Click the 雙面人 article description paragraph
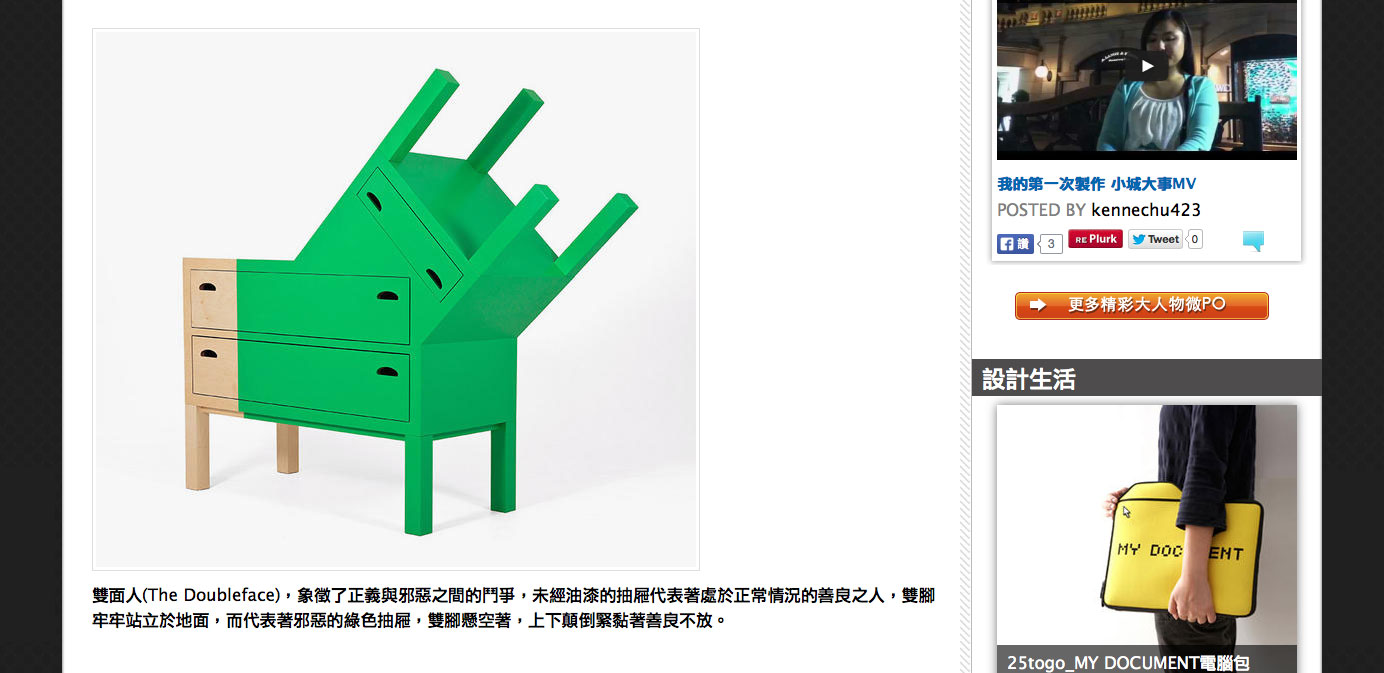Image resolution: width=1384 pixels, height=673 pixels. 513,608
